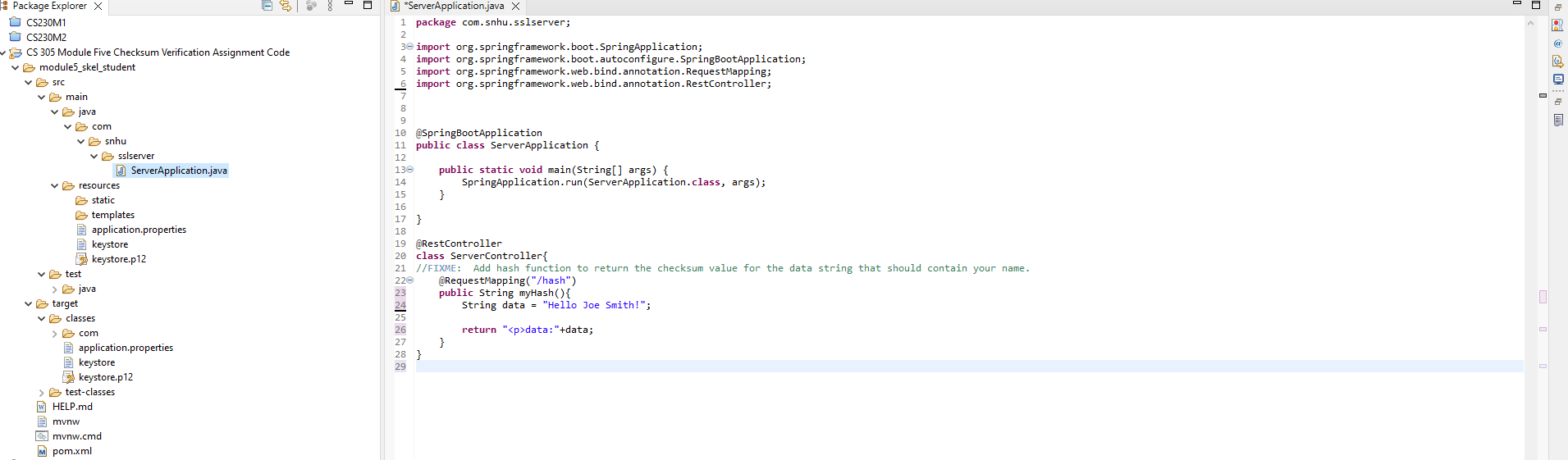Click the overview ruler marker near line 26
The width and height of the screenshot is (1568, 460).
coord(1543,329)
